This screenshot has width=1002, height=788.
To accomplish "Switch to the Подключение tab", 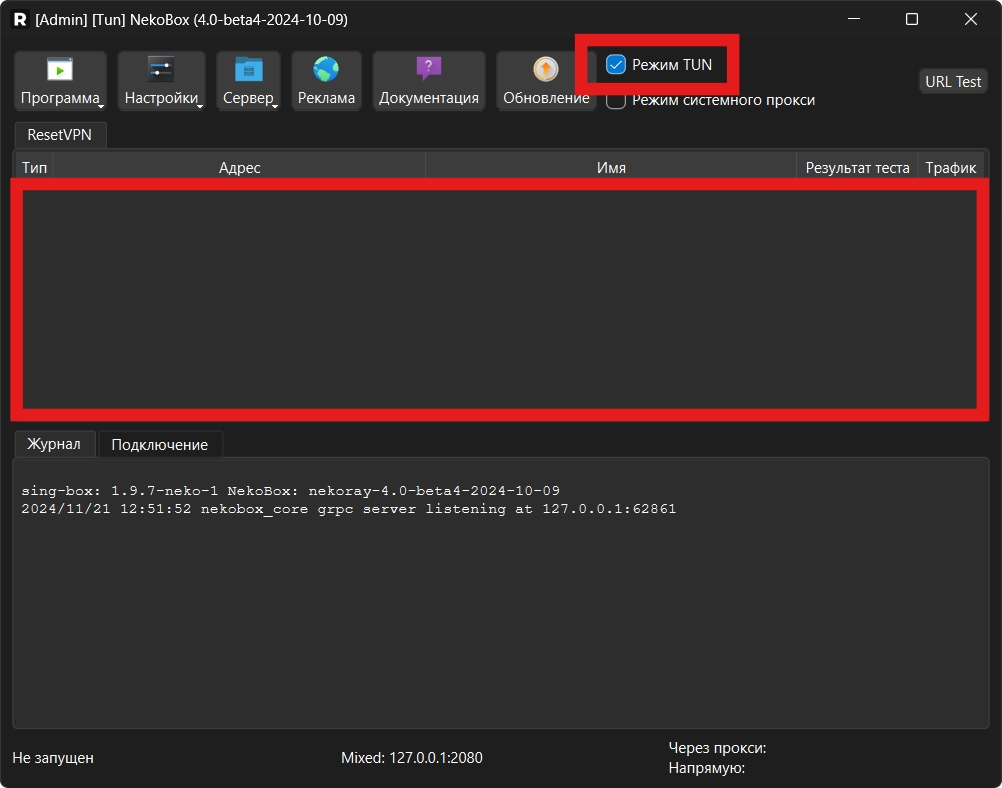I will tap(160, 445).
